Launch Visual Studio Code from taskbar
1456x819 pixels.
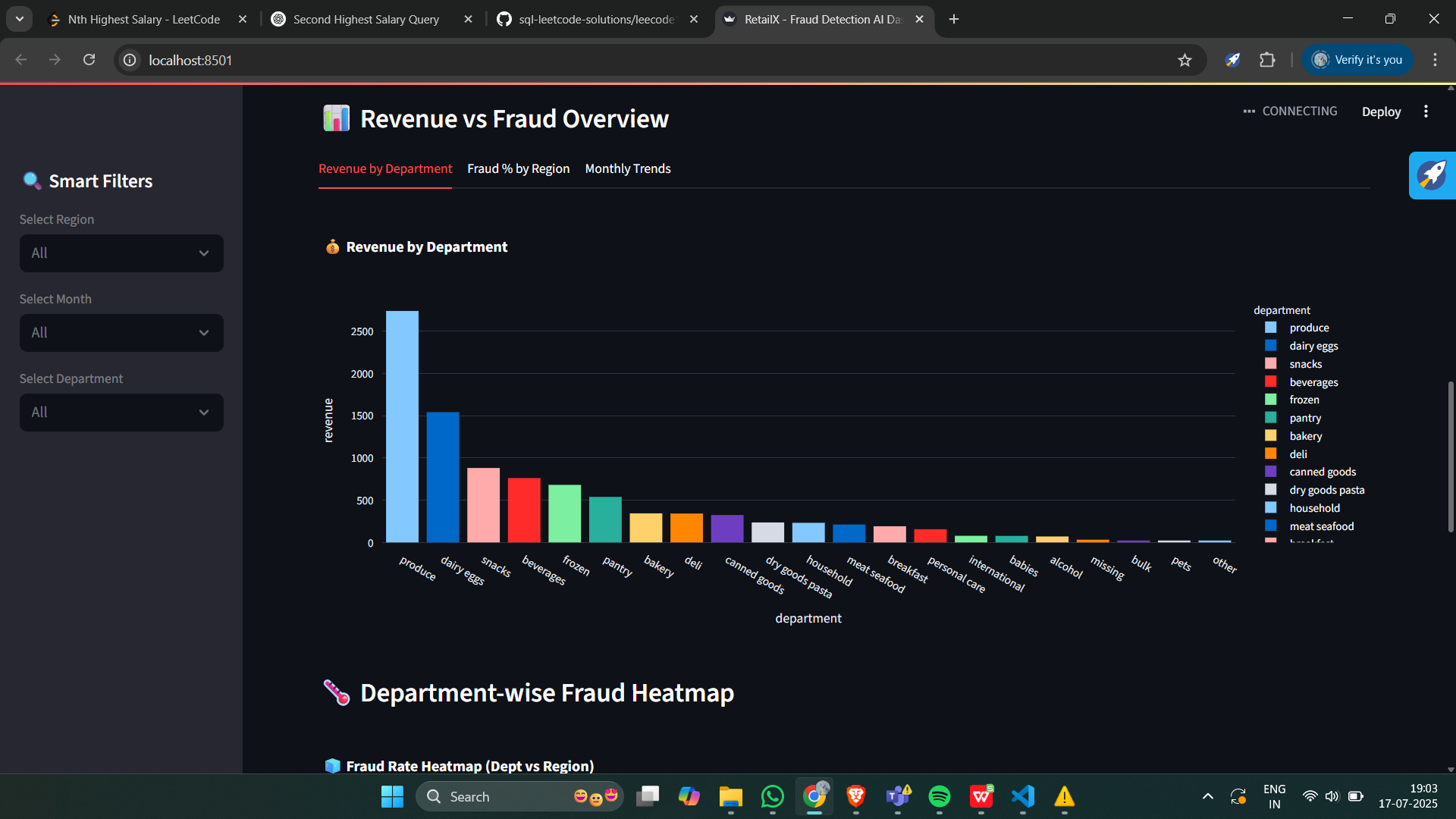click(x=1022, y=796)
